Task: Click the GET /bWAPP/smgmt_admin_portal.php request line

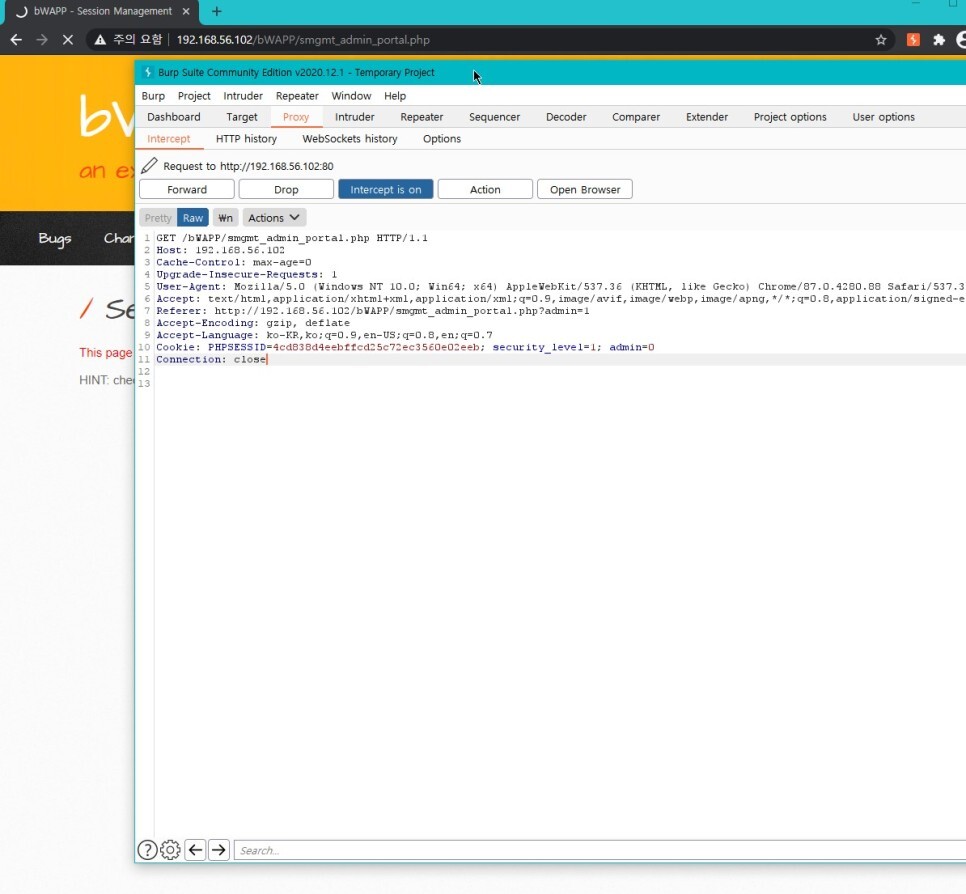Action: click(x=291, y=238)
